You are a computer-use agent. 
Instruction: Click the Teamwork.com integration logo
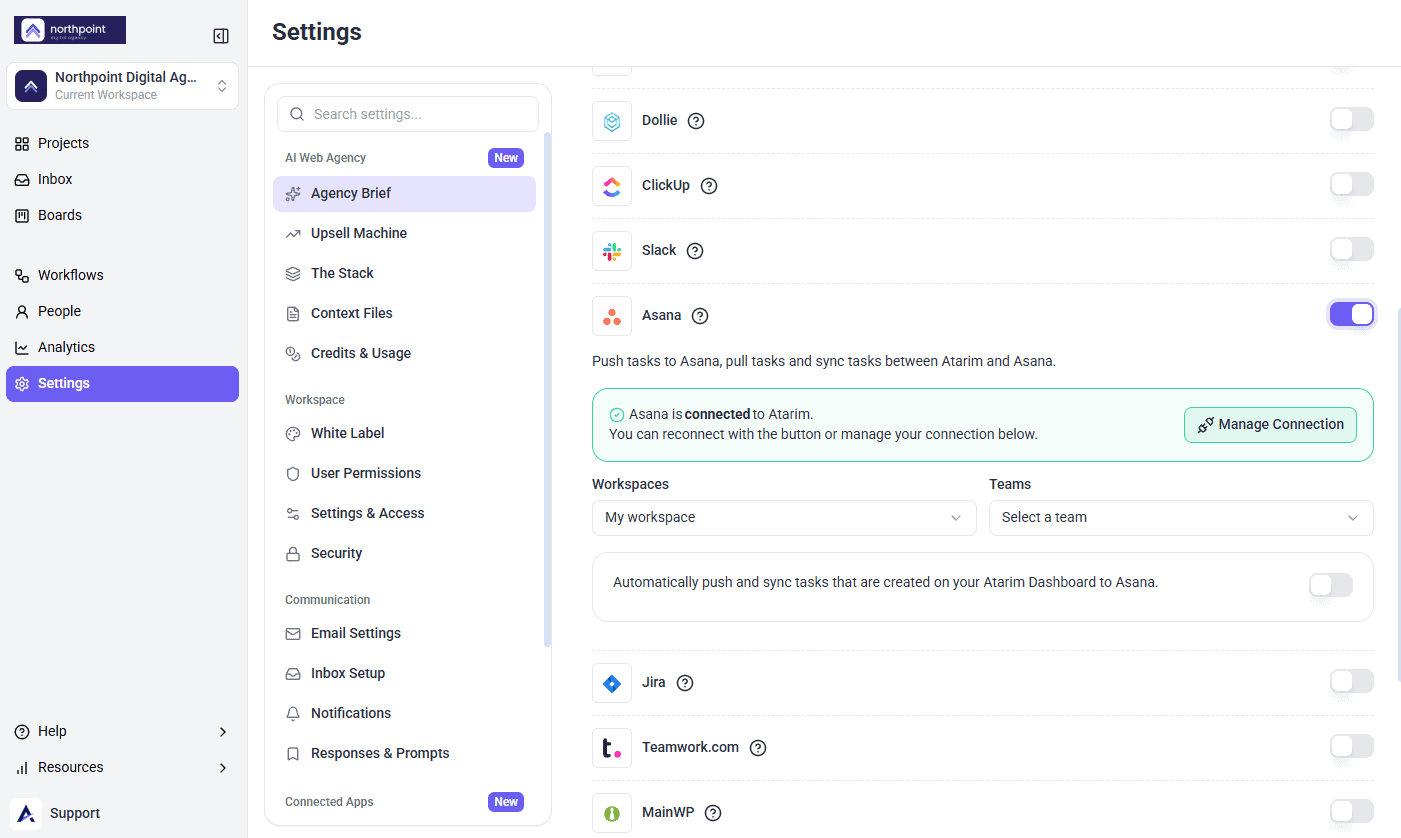(612, 748)
